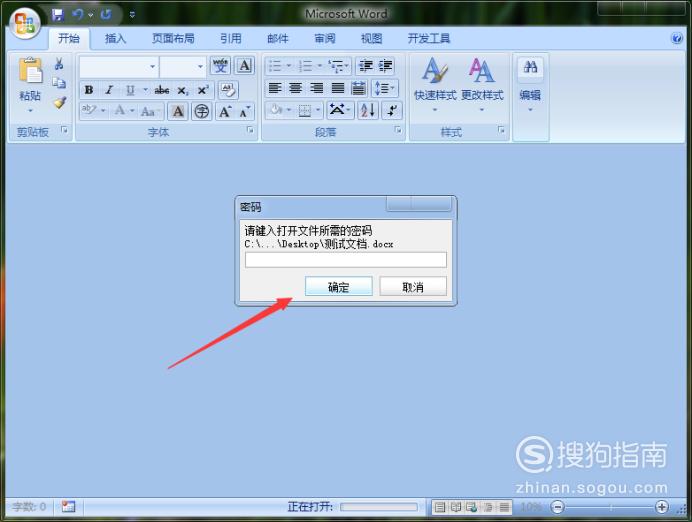Save document via Quick Access icon

tap(57, 15)
